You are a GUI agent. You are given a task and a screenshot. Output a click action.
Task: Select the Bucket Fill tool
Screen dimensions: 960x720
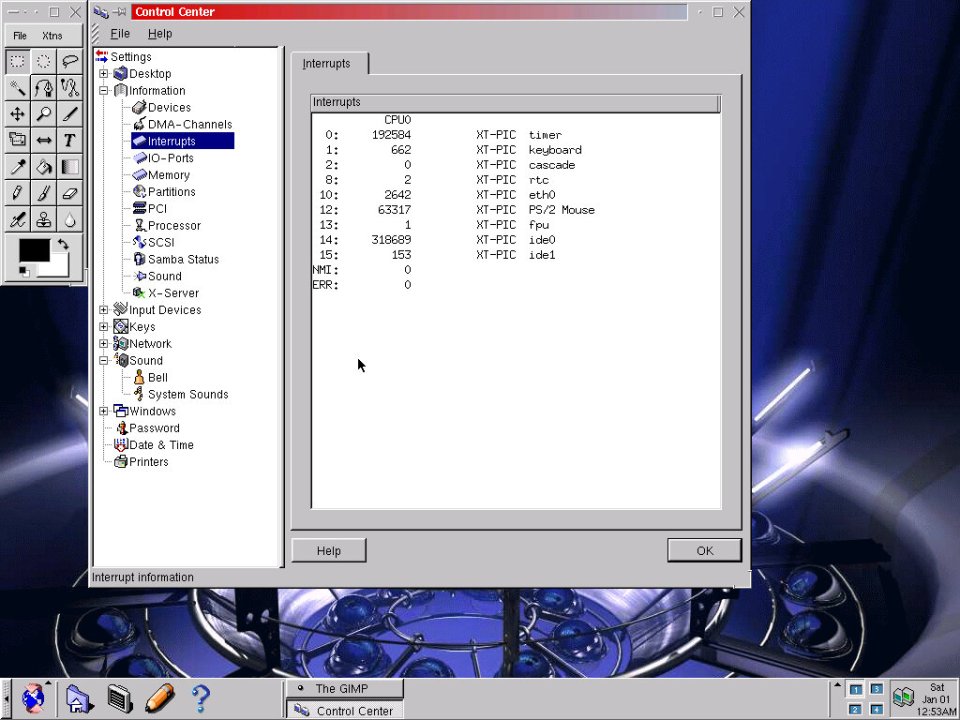tap(43, 167)
